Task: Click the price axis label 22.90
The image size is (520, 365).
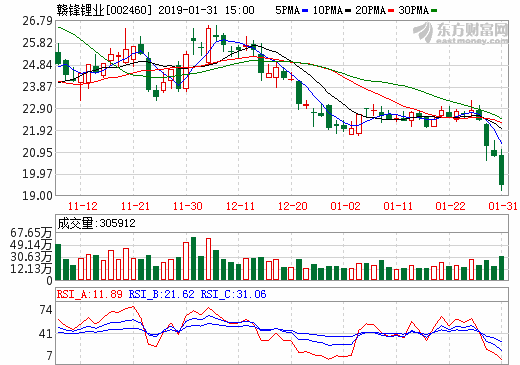Action: [37, 109]
